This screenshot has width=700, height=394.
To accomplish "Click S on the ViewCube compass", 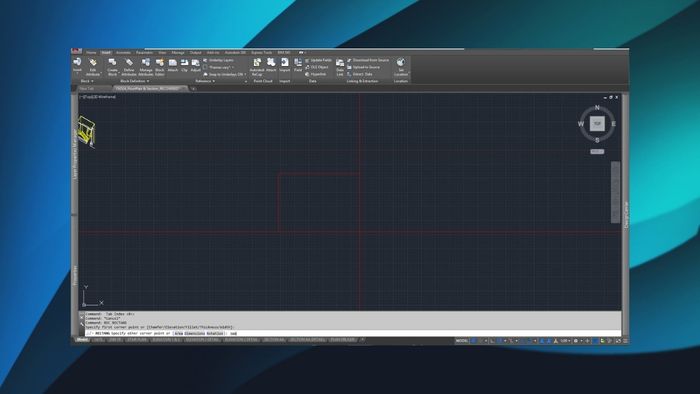I will (597, 140).
